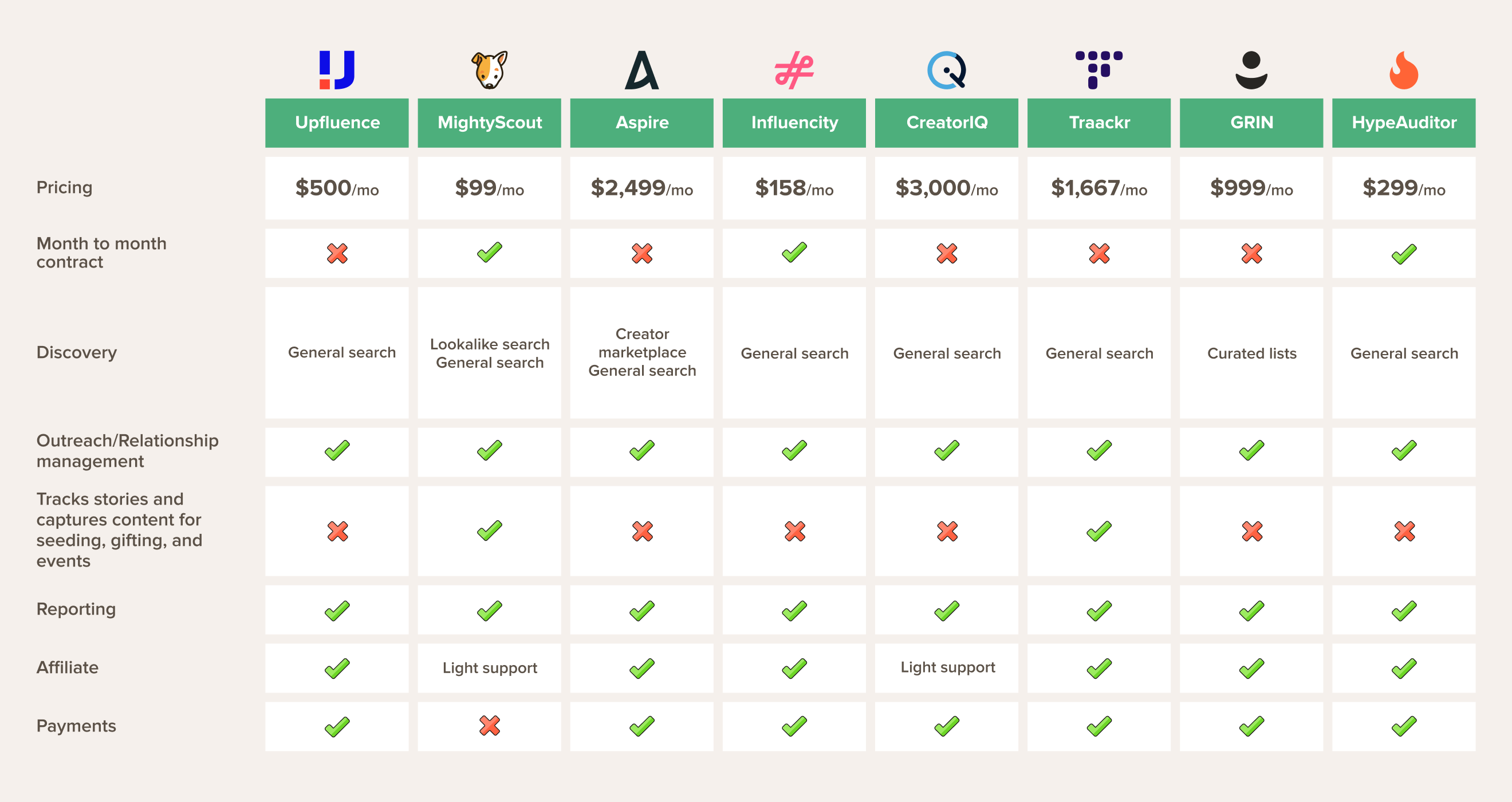Click Traackr's checkmark for tracking stories
This screenshot has height=802, width=1512.
pyautogui.click(x=1099, y=532)
